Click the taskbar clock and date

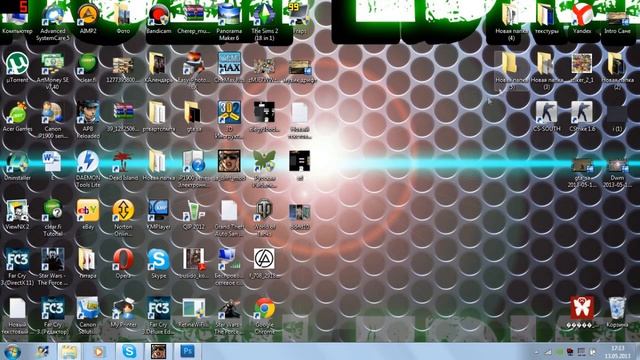pyautogui.click(x=617, y=352)
